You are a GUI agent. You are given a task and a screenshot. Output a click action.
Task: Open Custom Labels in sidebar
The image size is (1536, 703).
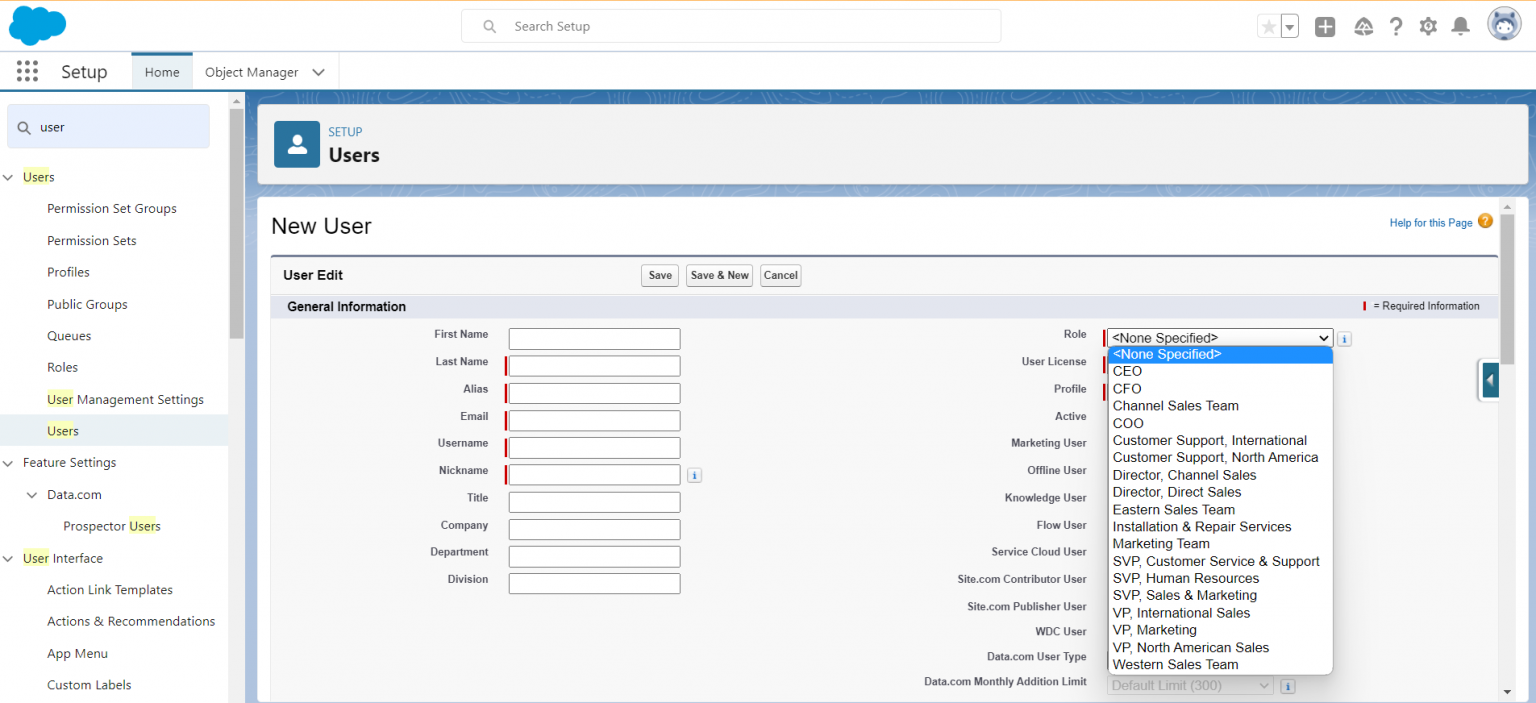89,685
